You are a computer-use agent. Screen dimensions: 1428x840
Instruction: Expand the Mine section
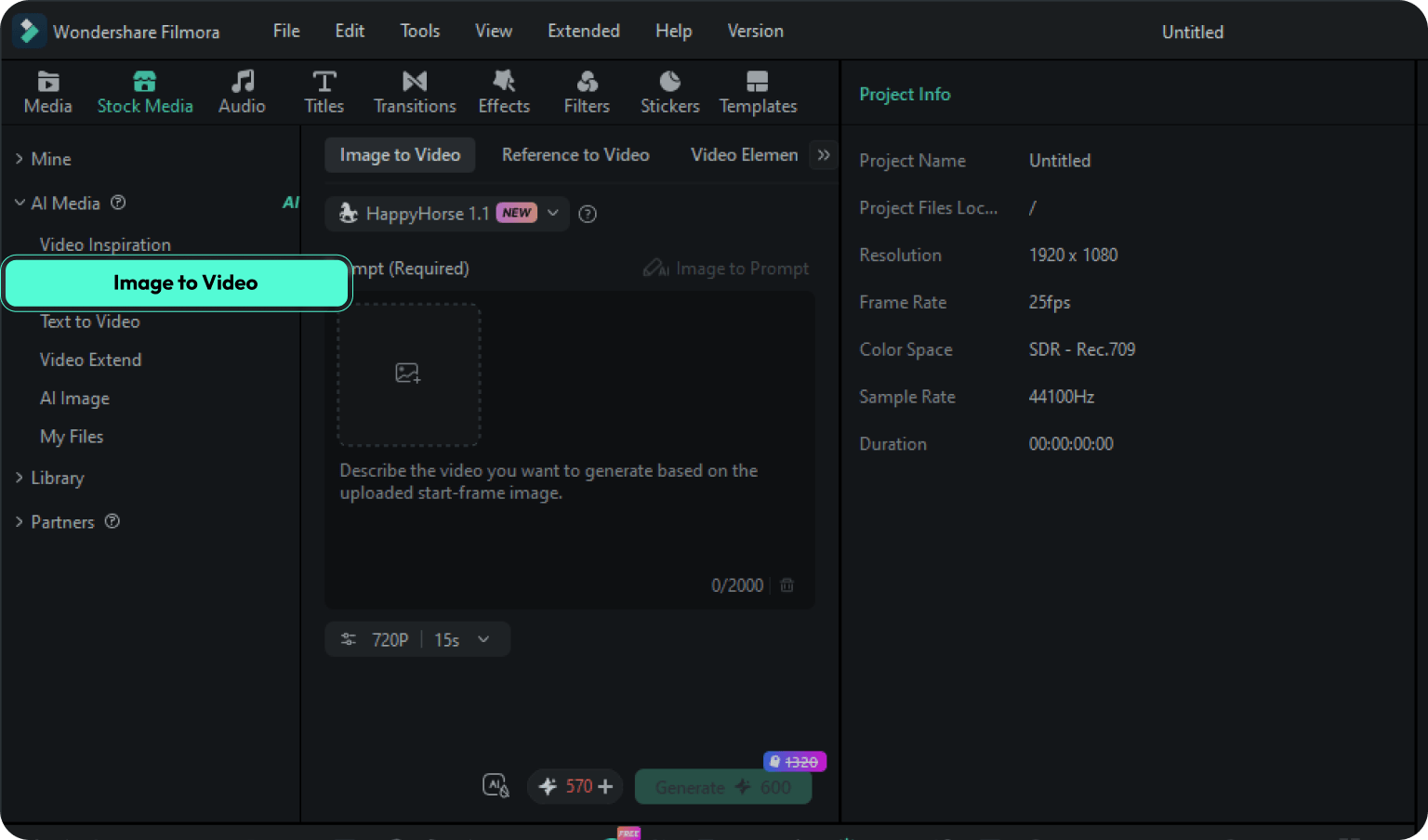(19, 159)
